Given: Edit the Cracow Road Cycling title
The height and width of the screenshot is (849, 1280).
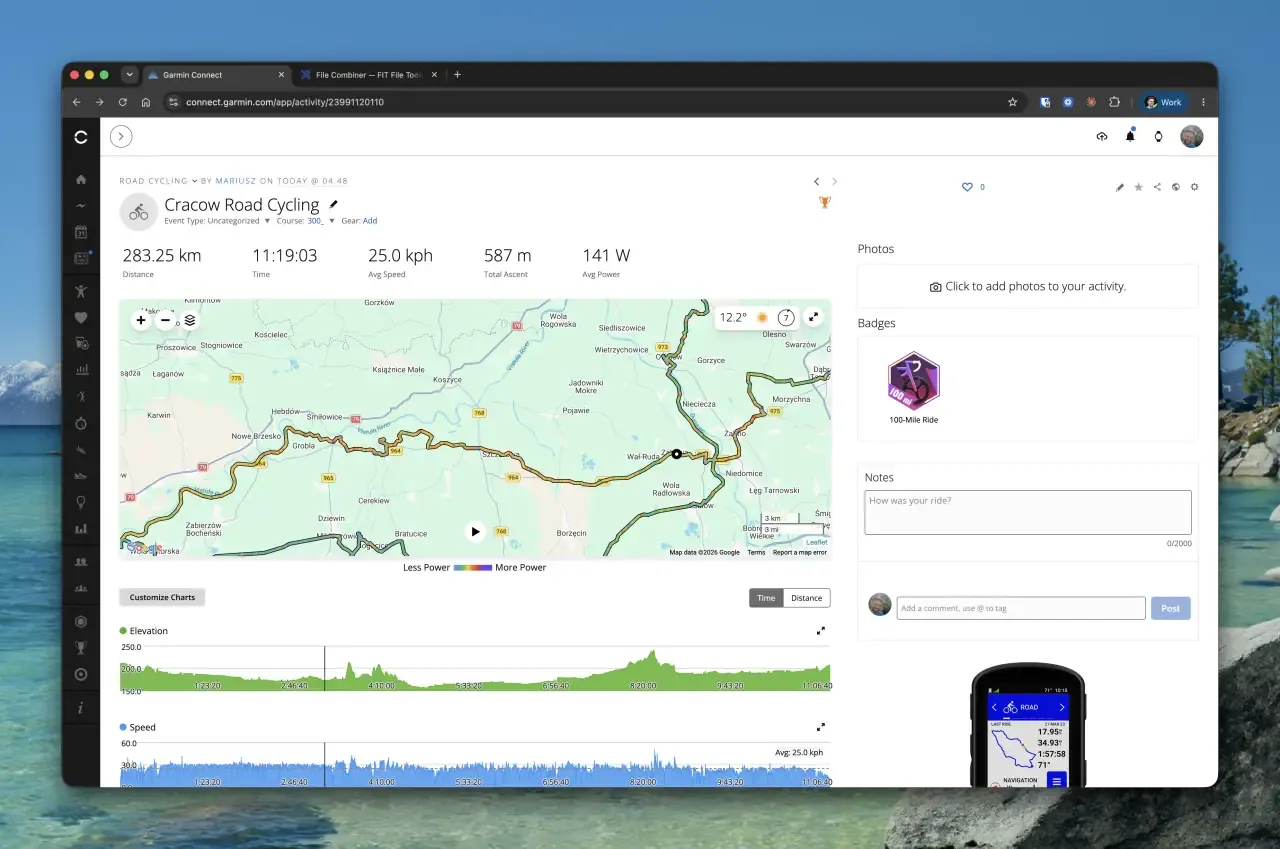Looking at the screenshot, I should point(334,204).
